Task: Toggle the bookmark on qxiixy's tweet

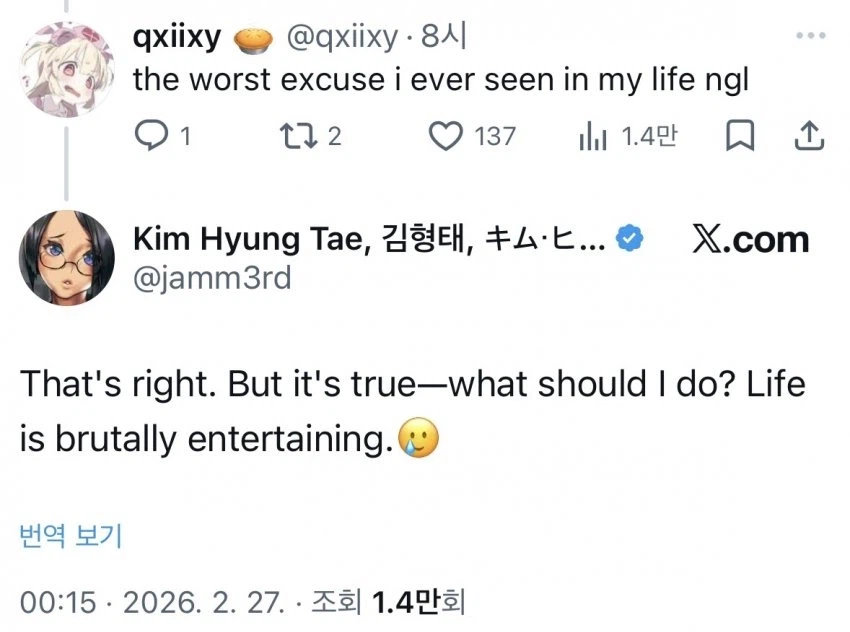Action: 740,136
